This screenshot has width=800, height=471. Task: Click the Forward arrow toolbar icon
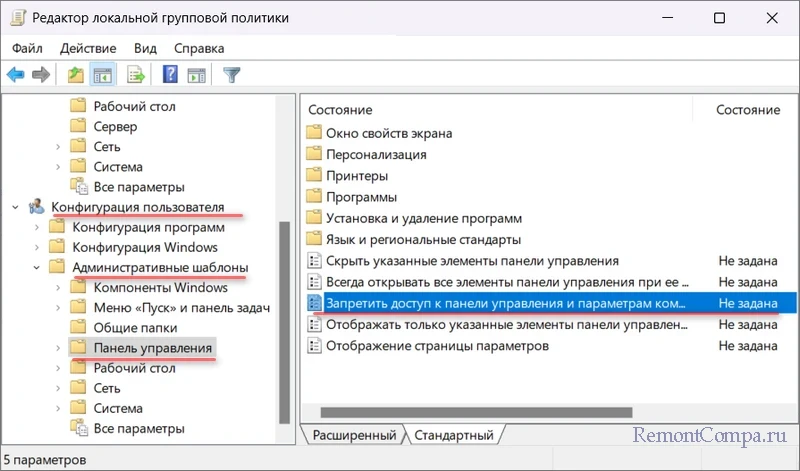pyautogui.click(x=41, y=75)
